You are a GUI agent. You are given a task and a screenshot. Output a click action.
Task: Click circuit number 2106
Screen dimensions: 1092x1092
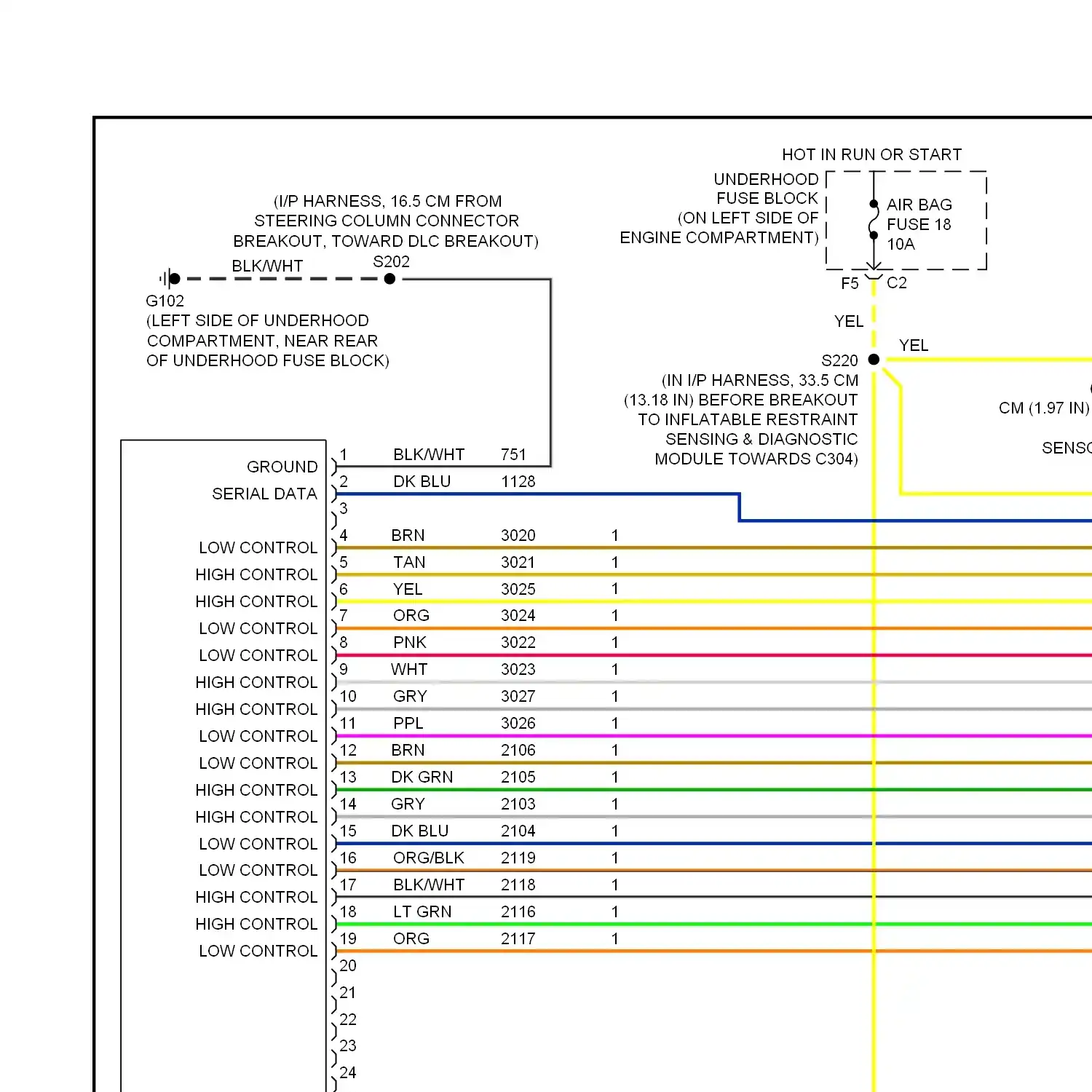[518, 750]
